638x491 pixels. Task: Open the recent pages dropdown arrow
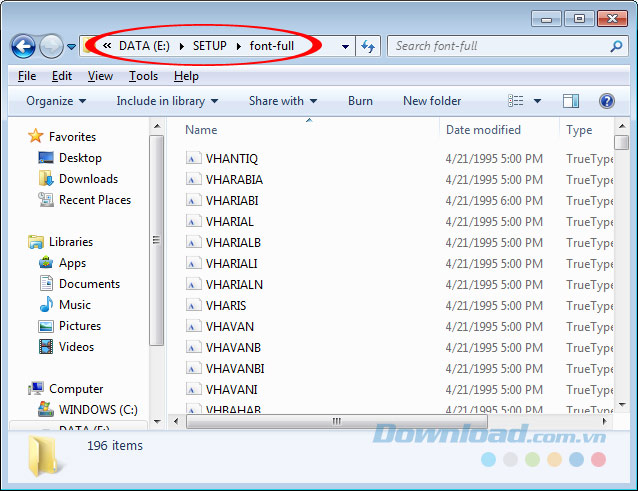(72, 47)
